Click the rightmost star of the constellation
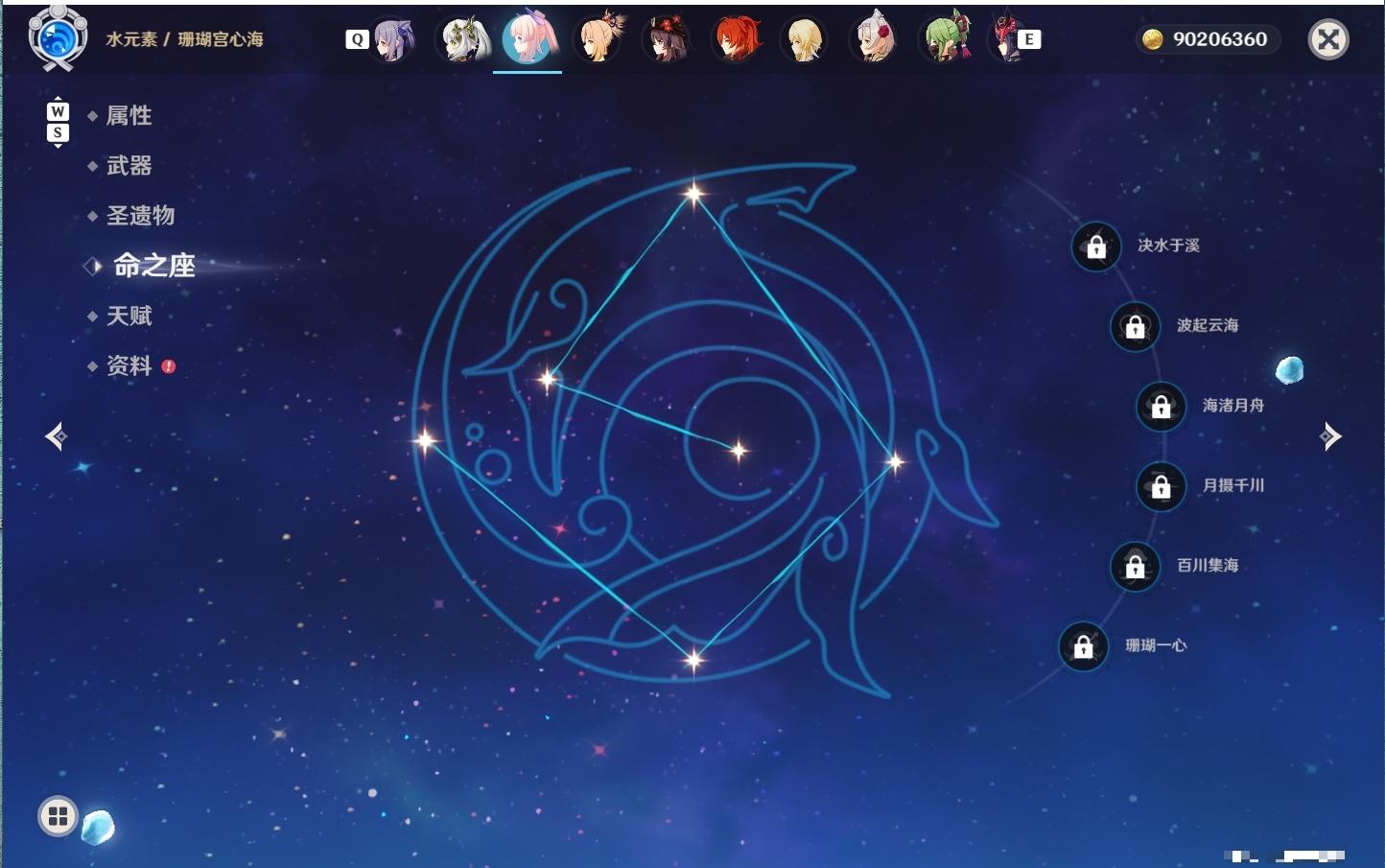This screenshot has width=1385, height=868. point(895,462)
